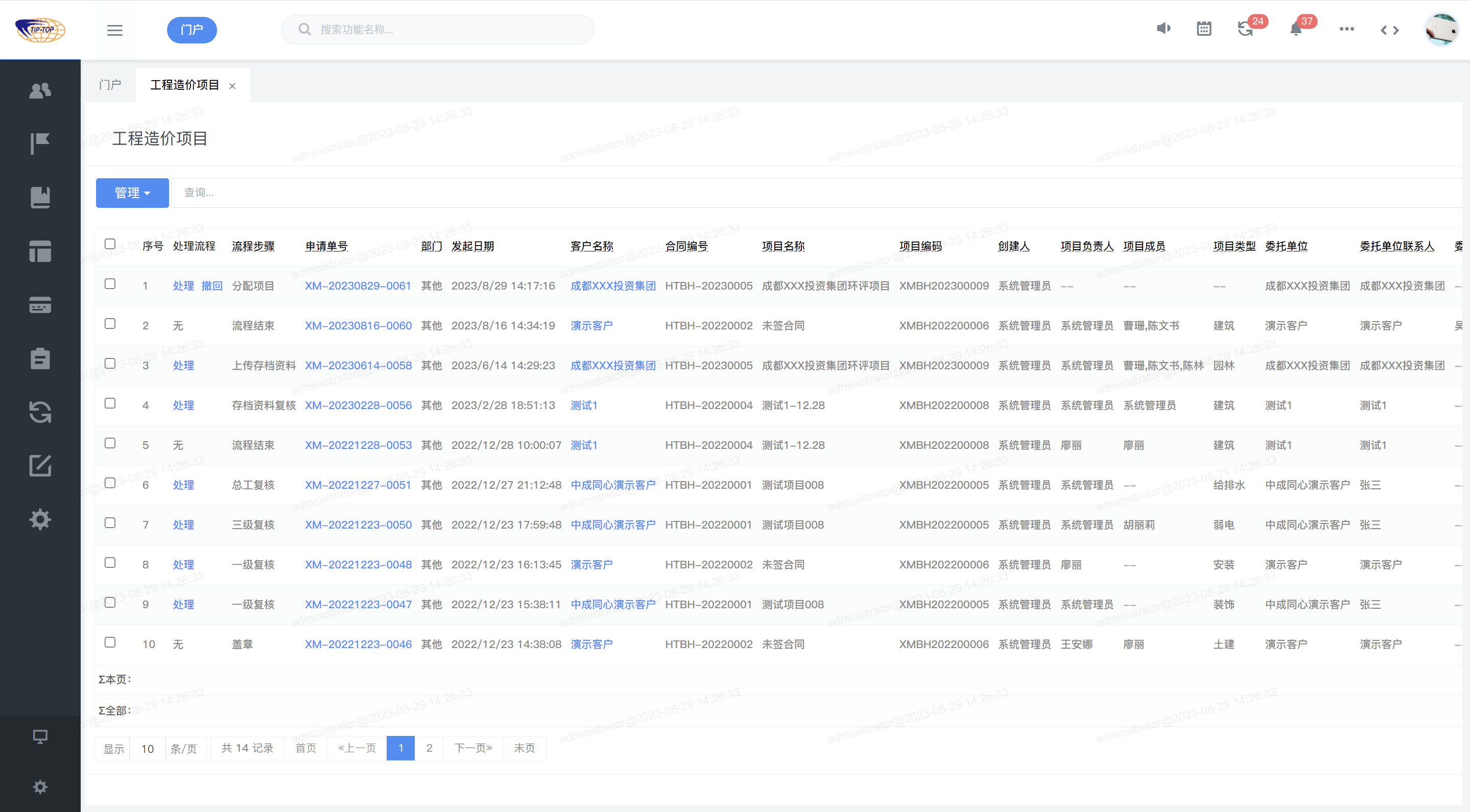Open the users icon in sidebar
The width and height of the screenshot is (1470, 812).
coord(40,90)
